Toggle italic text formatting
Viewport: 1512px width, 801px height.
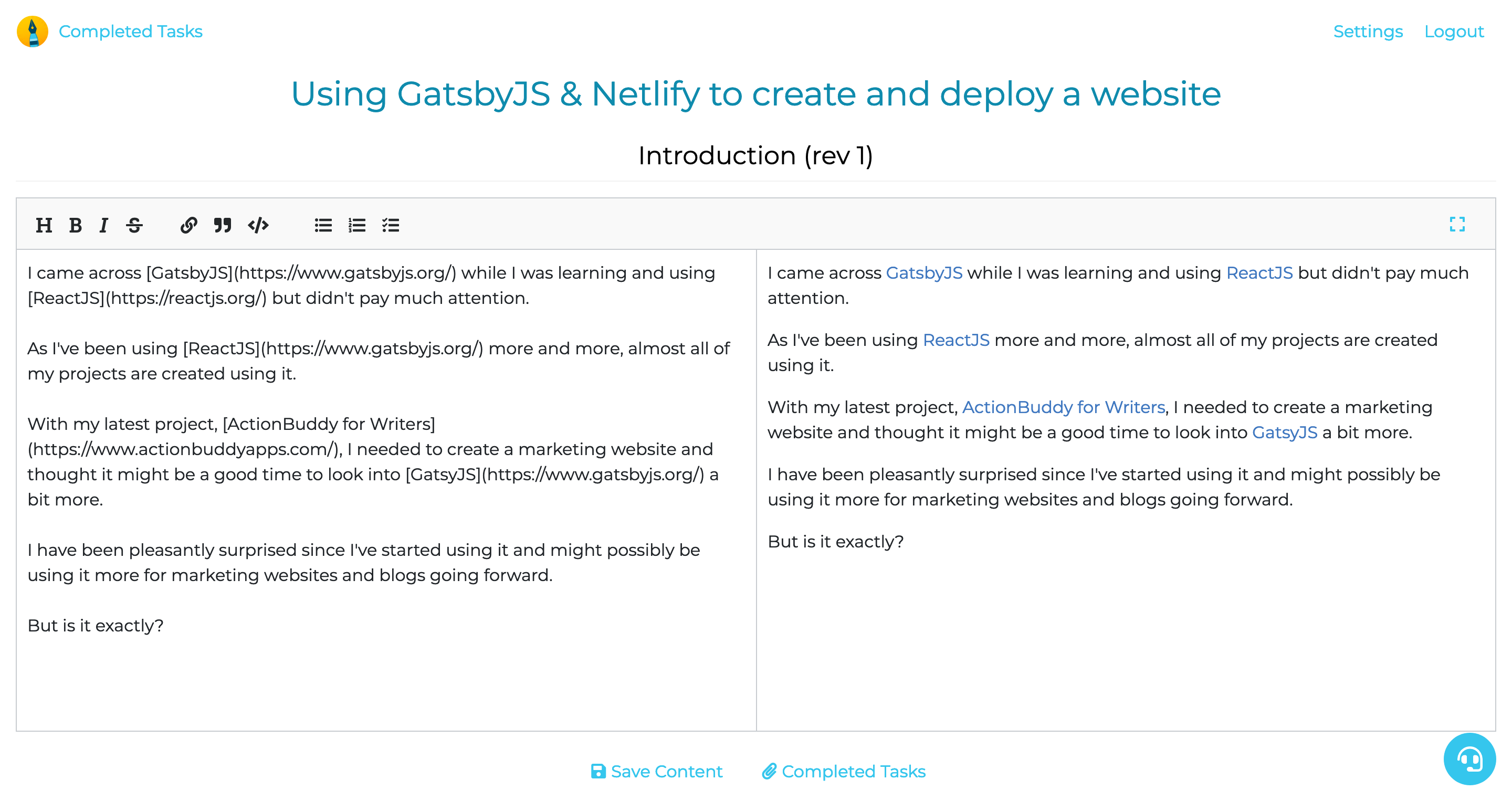click(x=104, y=225)
